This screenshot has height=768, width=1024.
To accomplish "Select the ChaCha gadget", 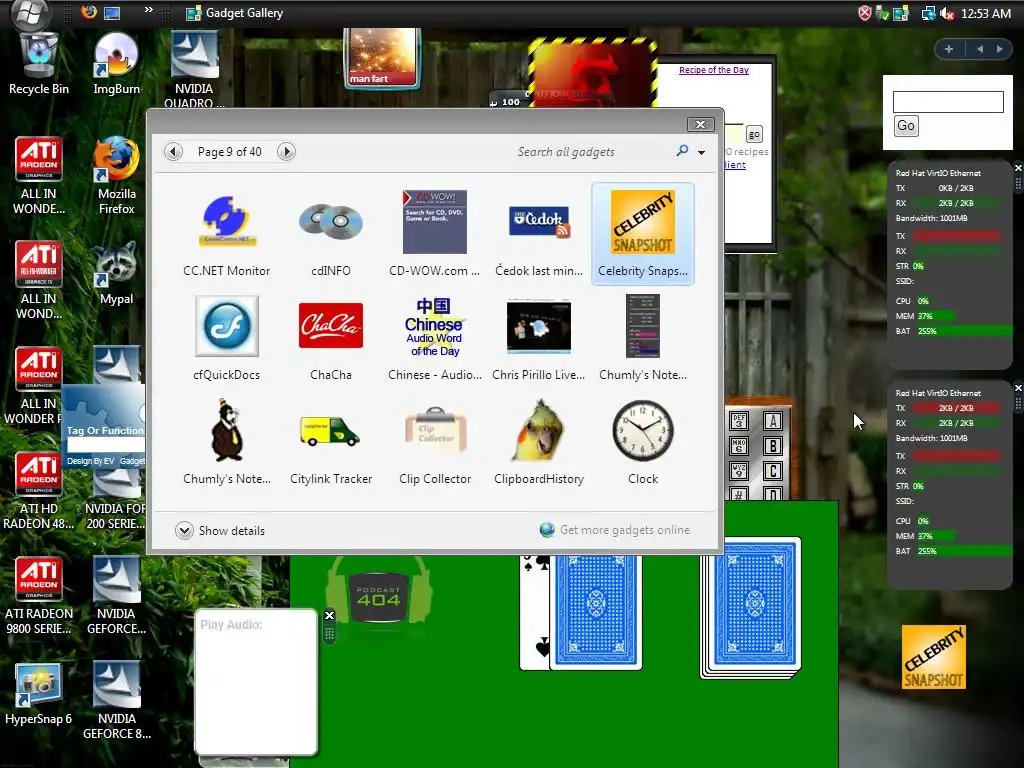I will click(x=330, y=338).
